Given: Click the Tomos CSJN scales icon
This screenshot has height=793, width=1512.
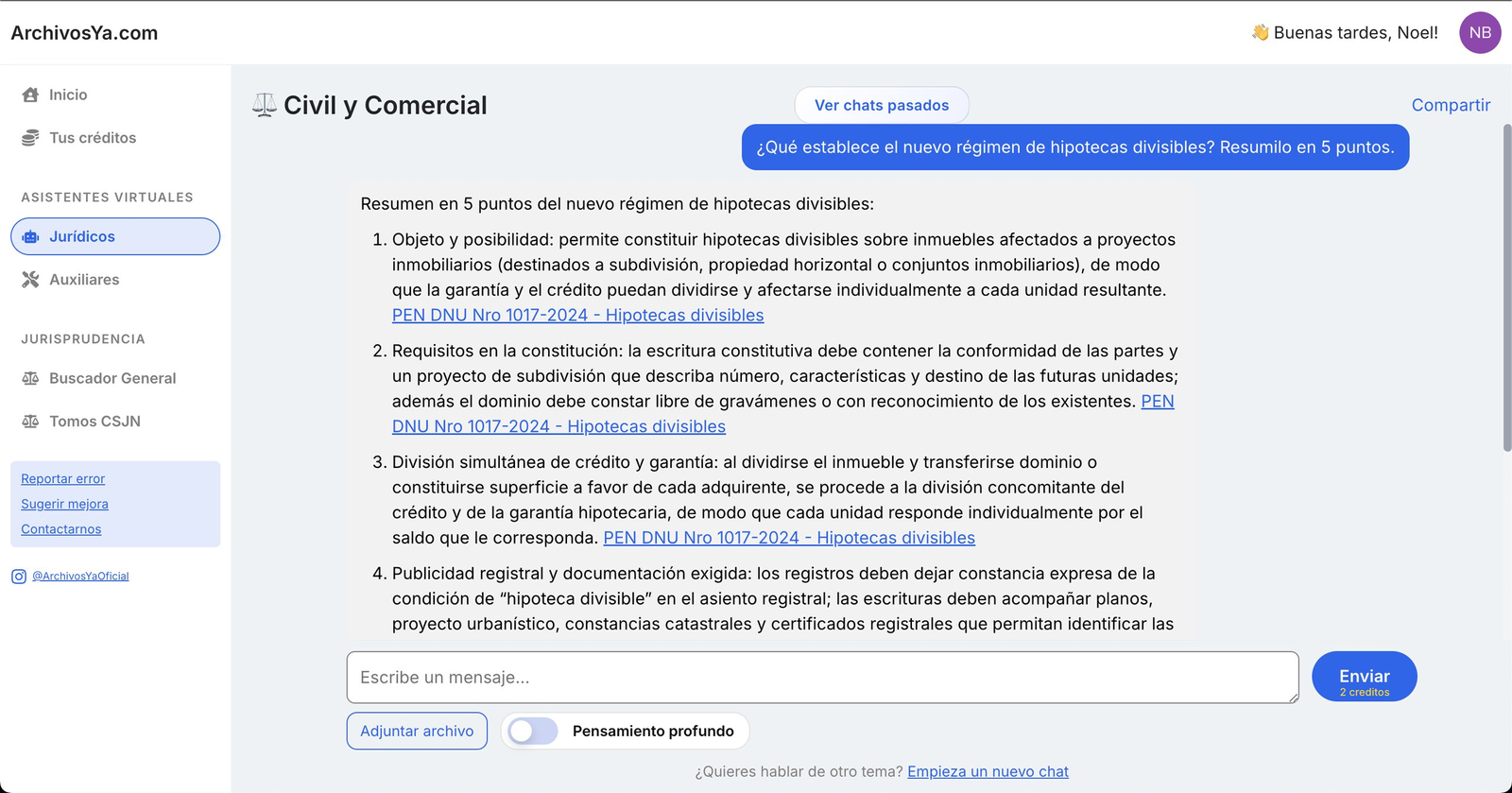Looking at the screenshot, I should click(30, 422).
